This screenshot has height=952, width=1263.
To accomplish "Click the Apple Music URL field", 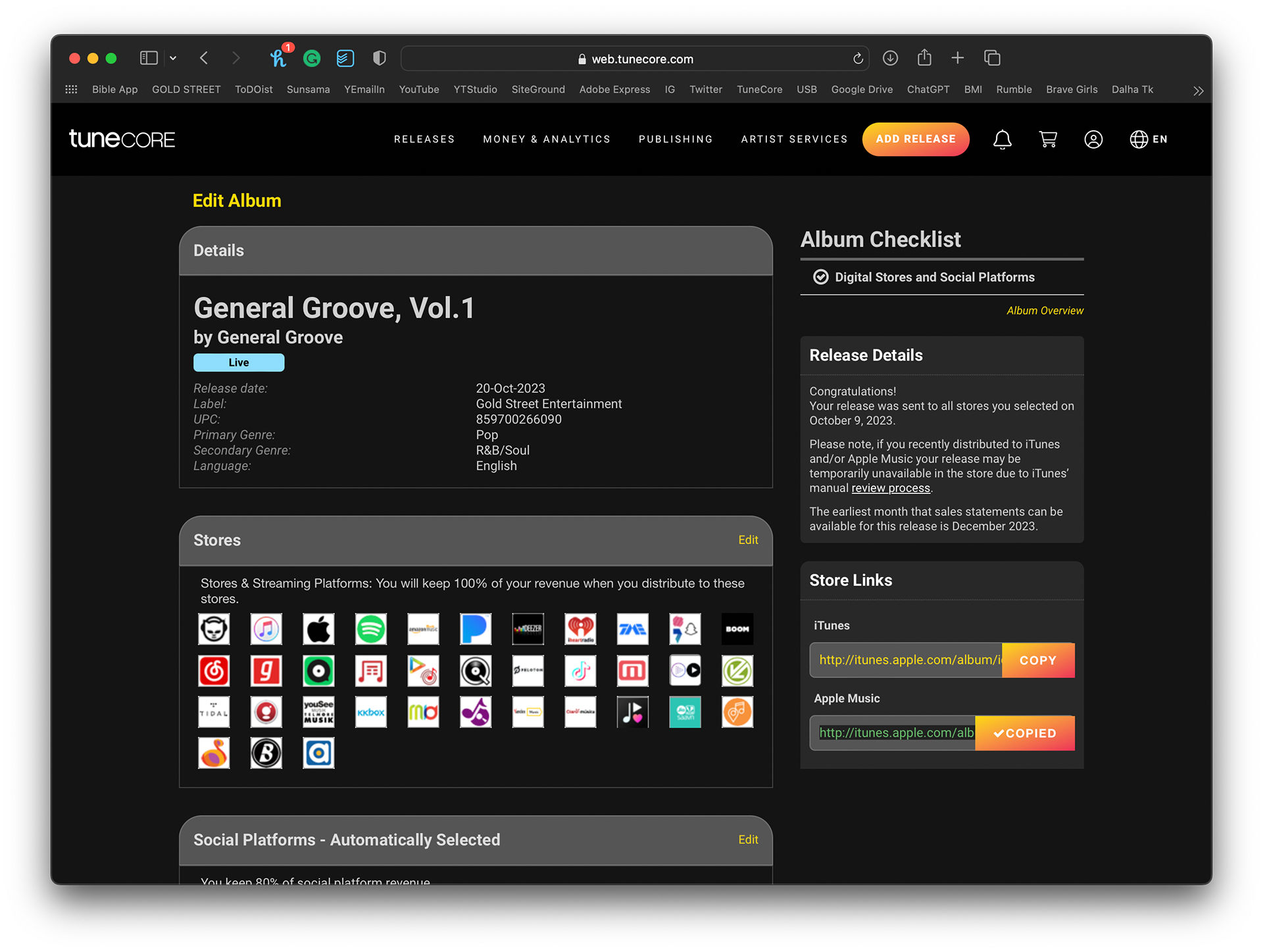I will (x=893, y=733).
